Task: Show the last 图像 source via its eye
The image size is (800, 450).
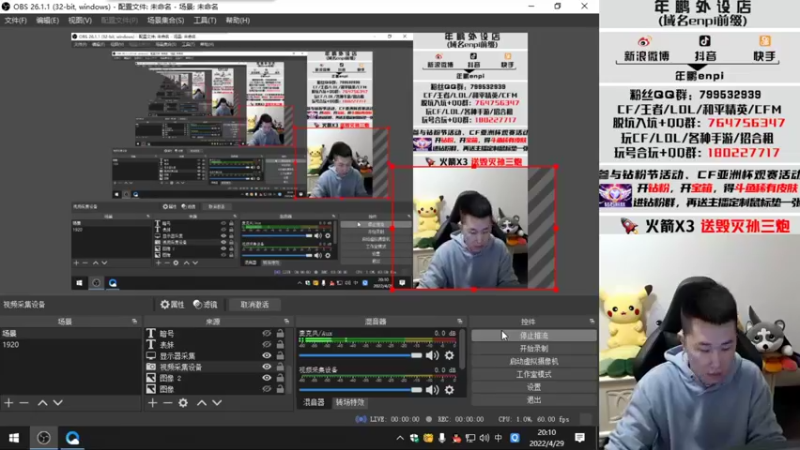Action: [266, 389]
